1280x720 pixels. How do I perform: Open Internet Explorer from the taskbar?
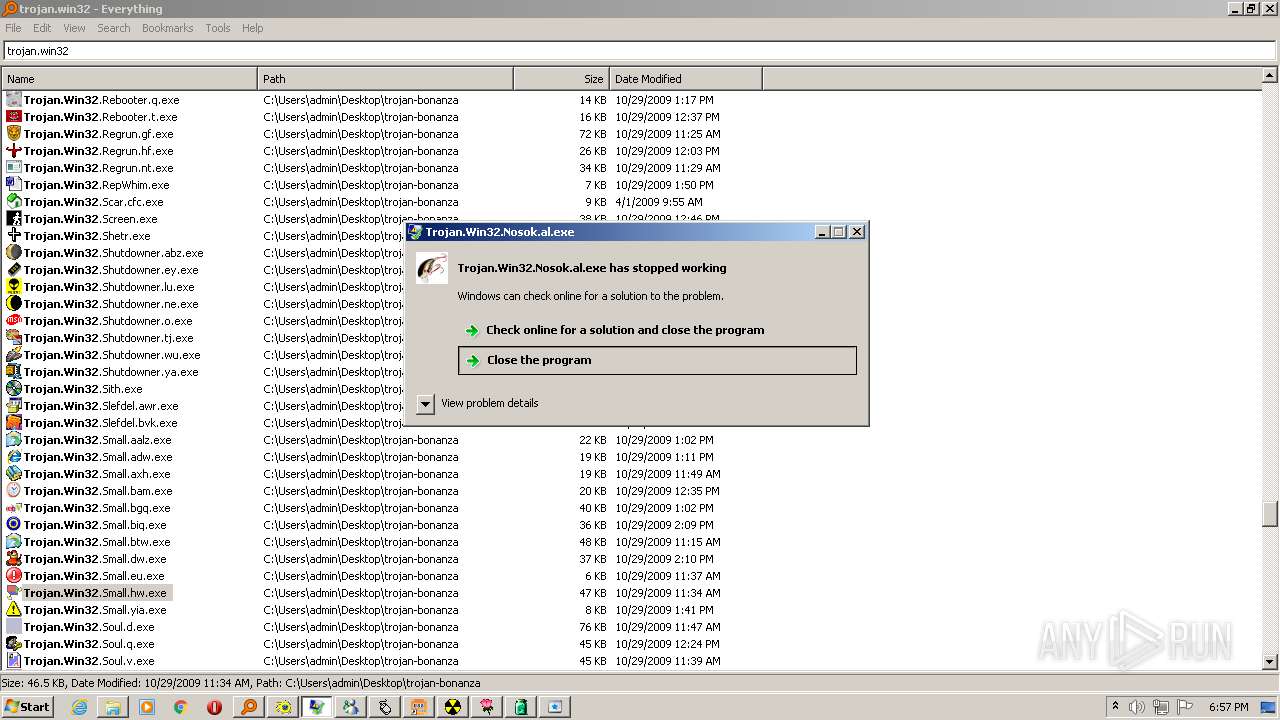(79, 707)
